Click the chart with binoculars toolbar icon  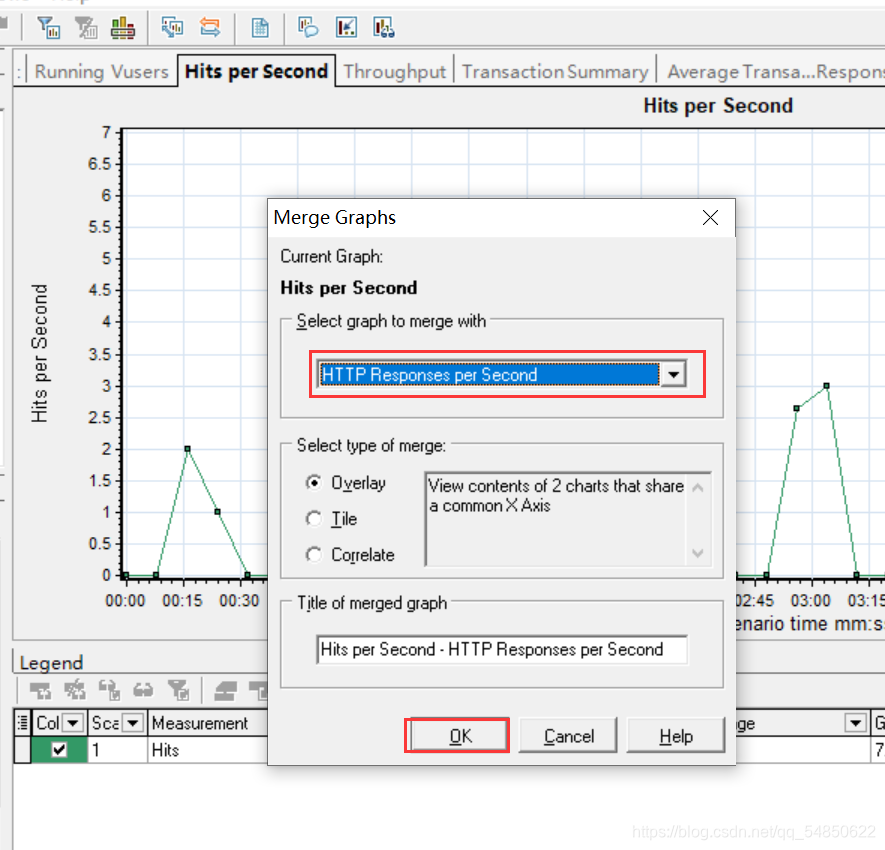coord(384,27)
